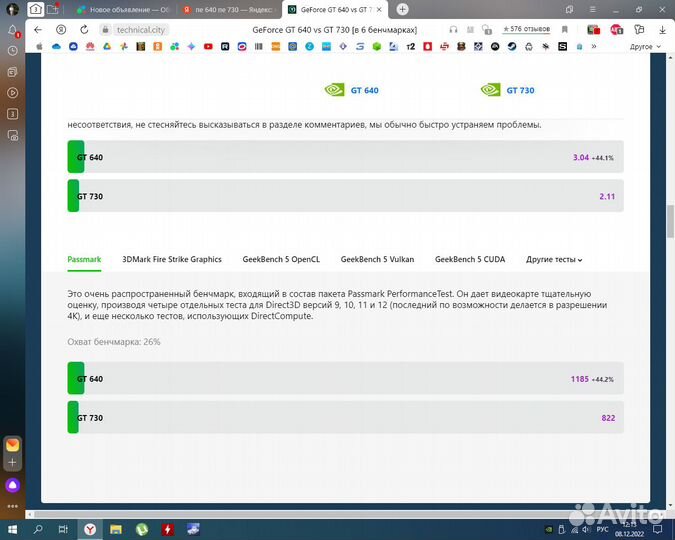Open the sidebar three-dots menu
The height and width of the screenshot is (540, 675).
12,506
